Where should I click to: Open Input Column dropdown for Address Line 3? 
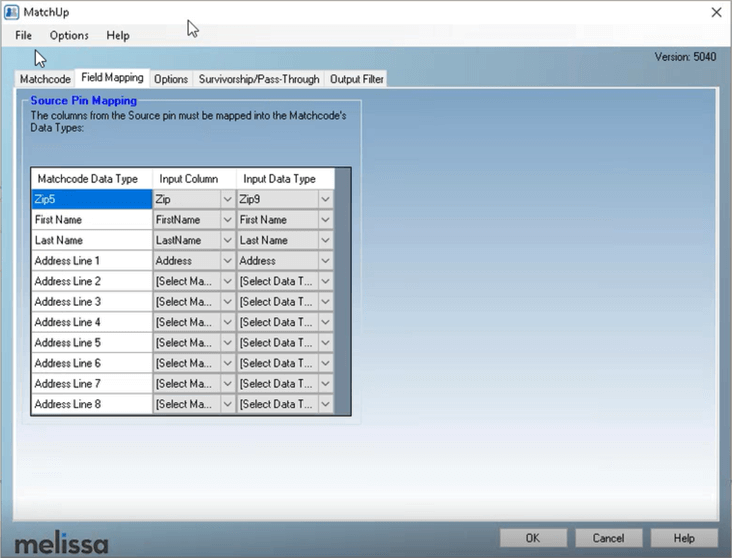click(227, 302)
